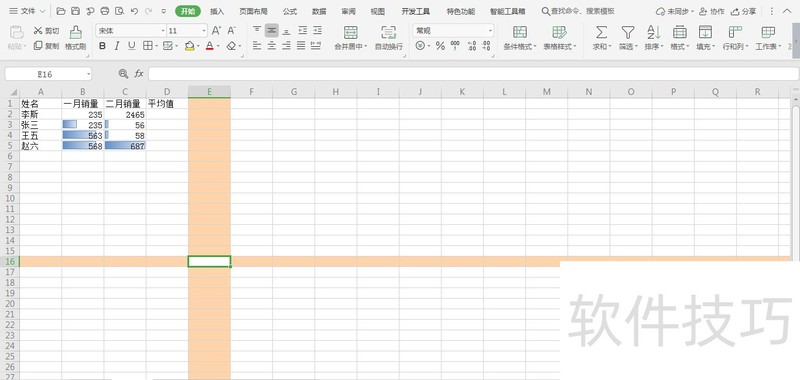Open the 文件 menu
Viewport: 800px width, 380px height.
27,11
